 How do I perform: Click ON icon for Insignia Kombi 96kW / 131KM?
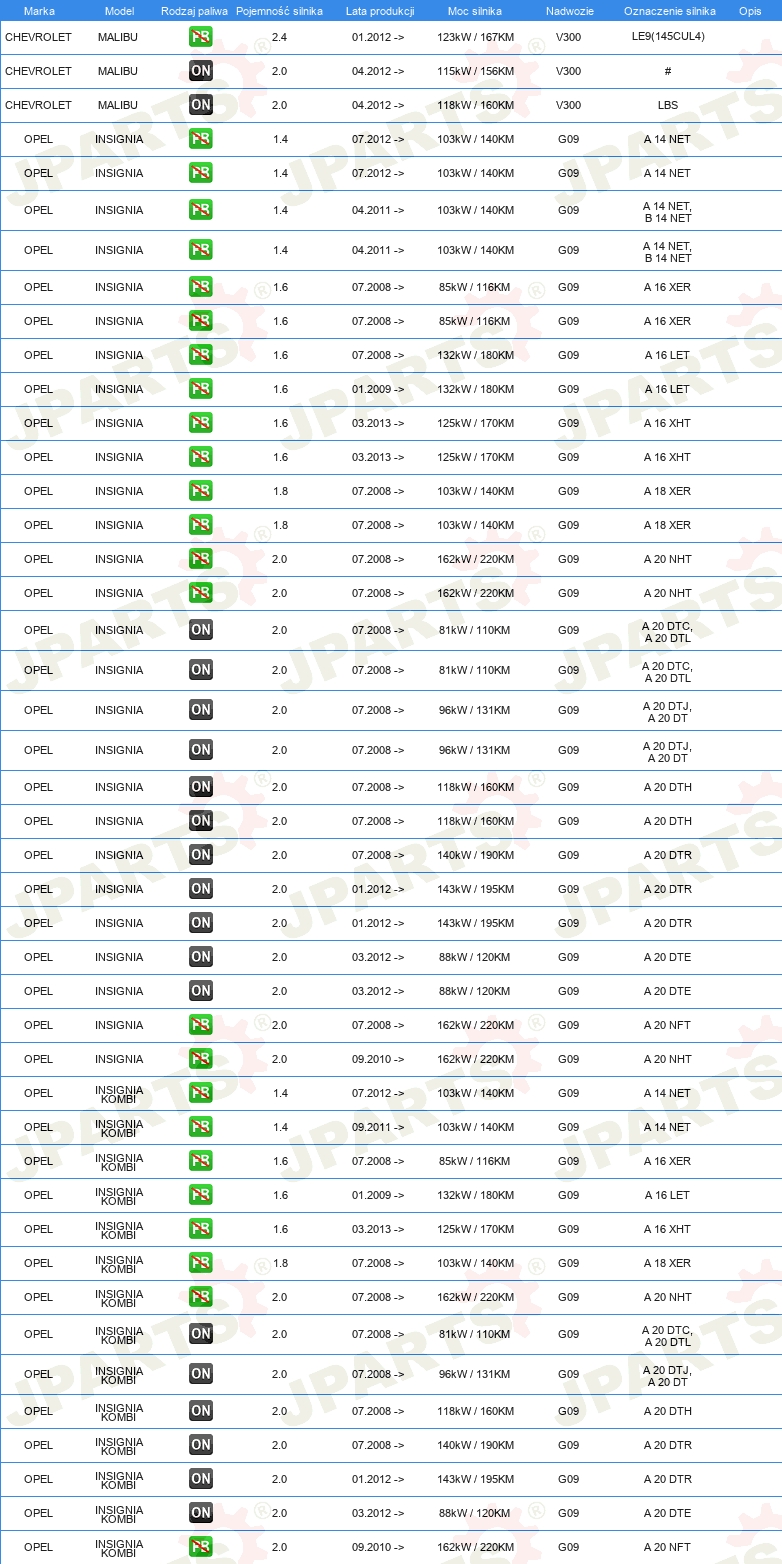point(201,1374)
